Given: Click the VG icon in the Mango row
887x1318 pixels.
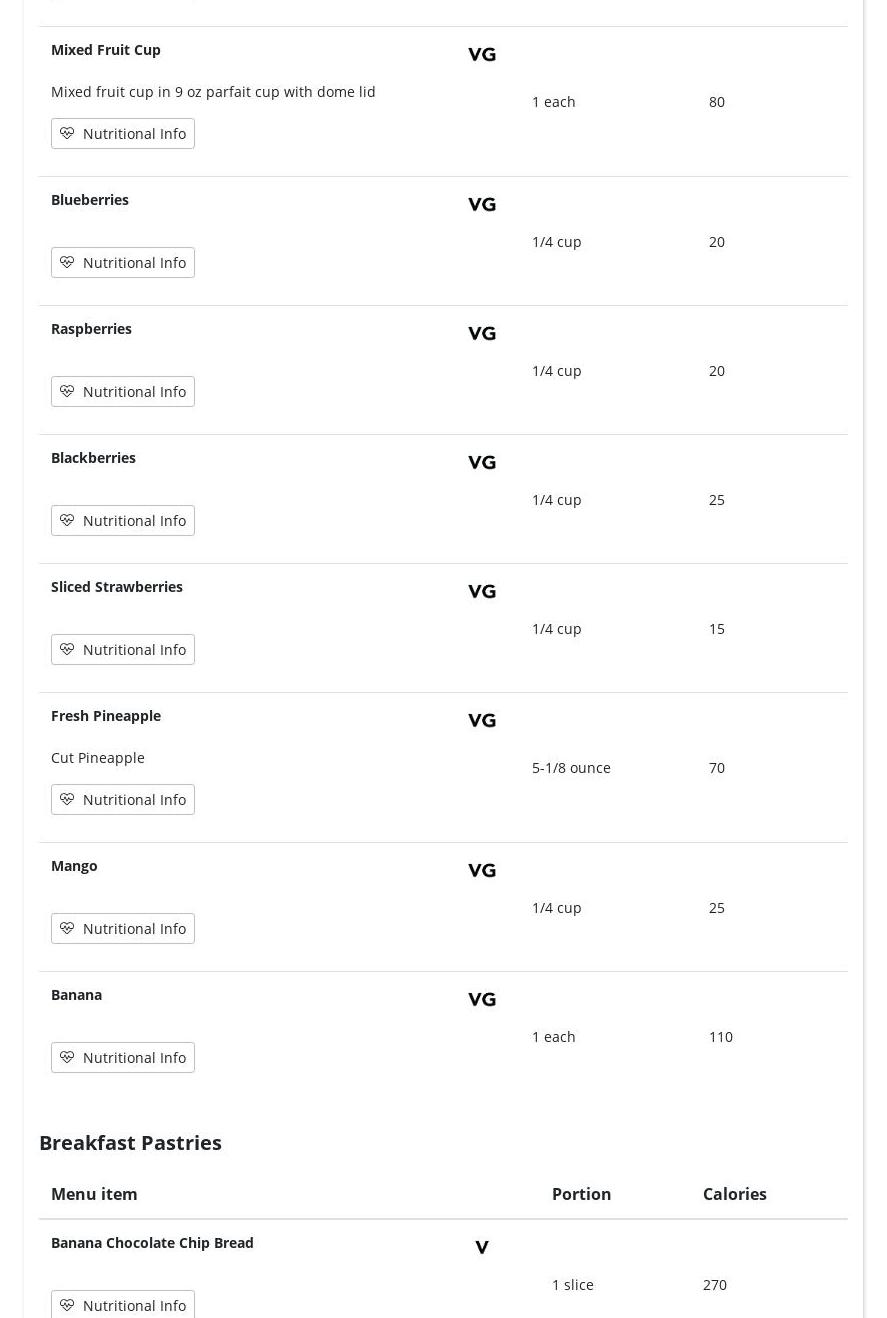Looking at the screenshot, I should (482, 871).
